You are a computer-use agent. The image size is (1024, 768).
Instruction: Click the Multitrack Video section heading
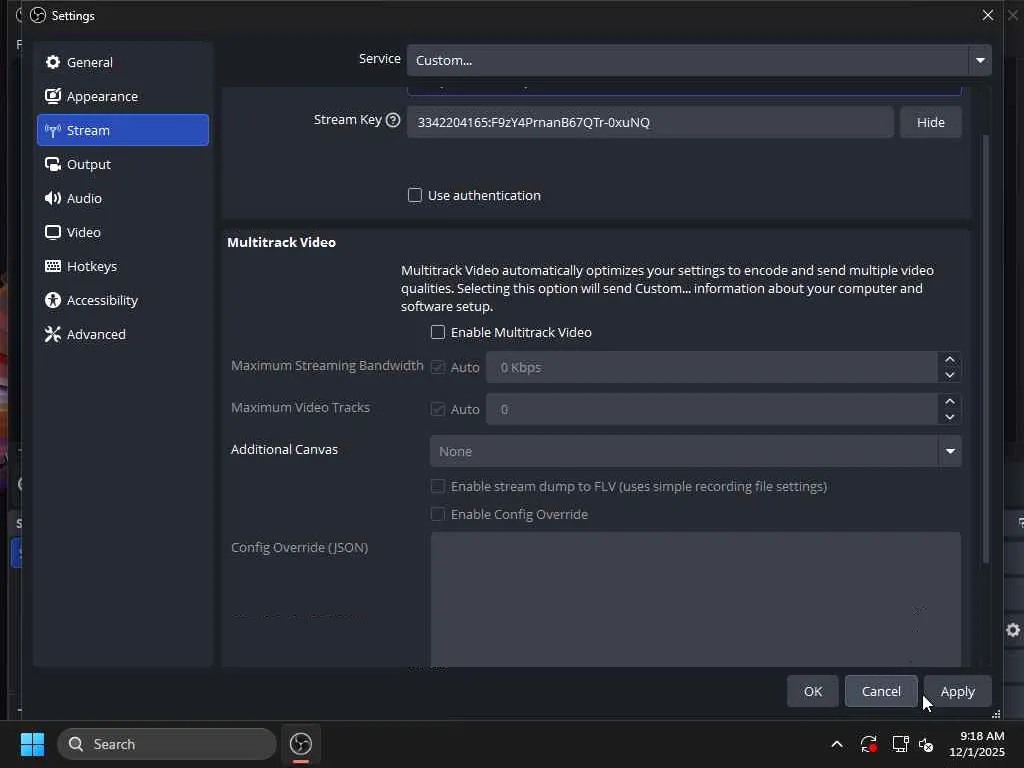tap(281, 242)
